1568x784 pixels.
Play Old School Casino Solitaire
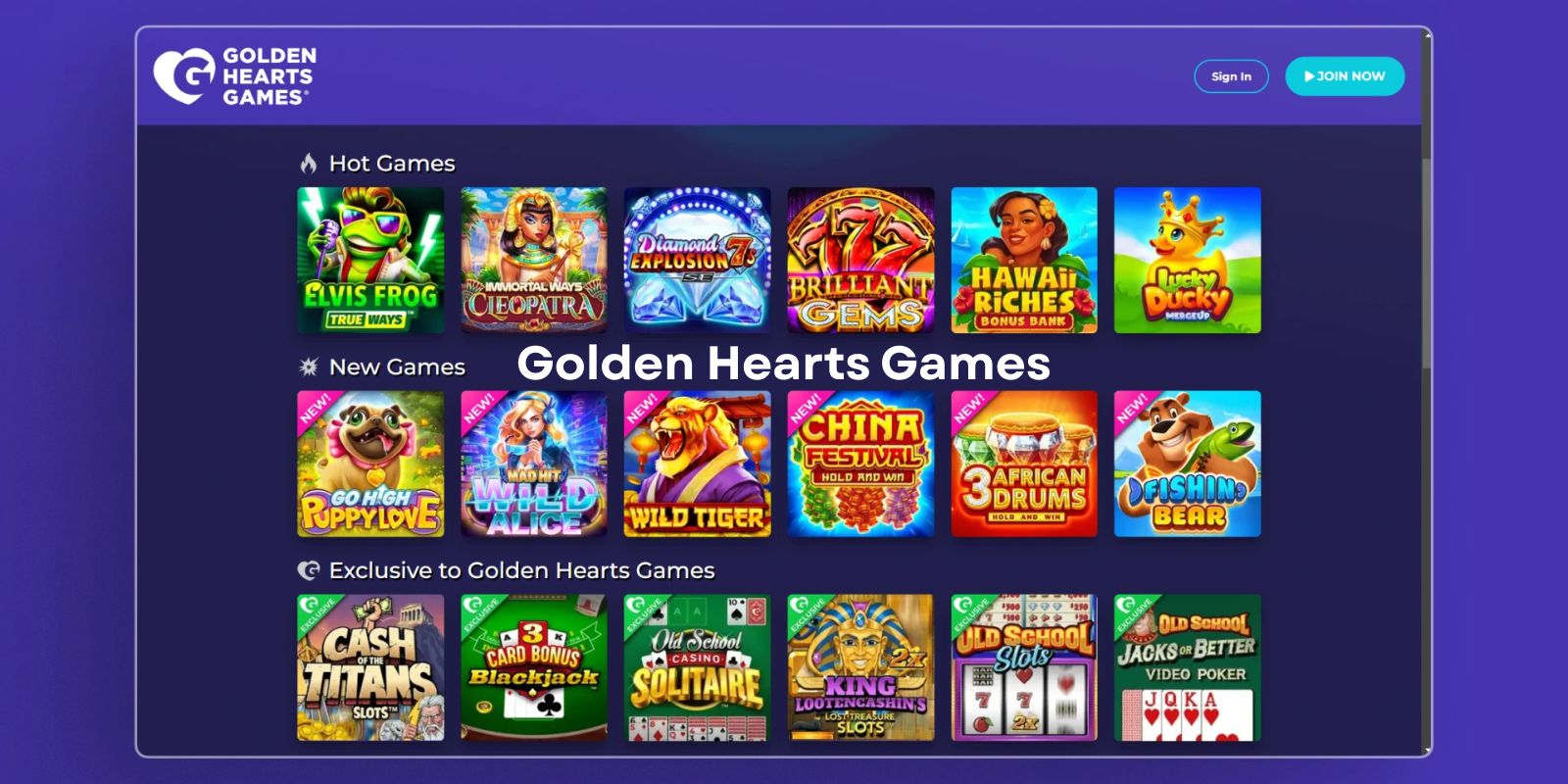tap(697, 667)
